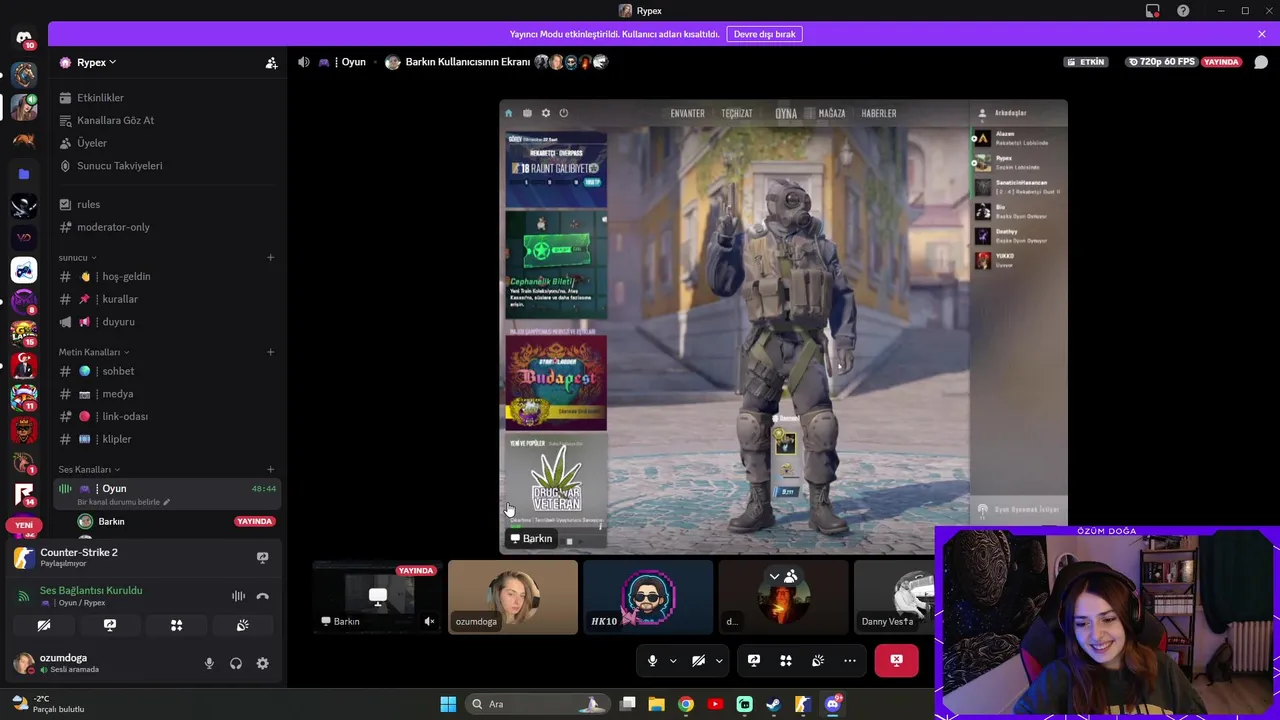Open the kurallar channel

click(x=120, y=299)
